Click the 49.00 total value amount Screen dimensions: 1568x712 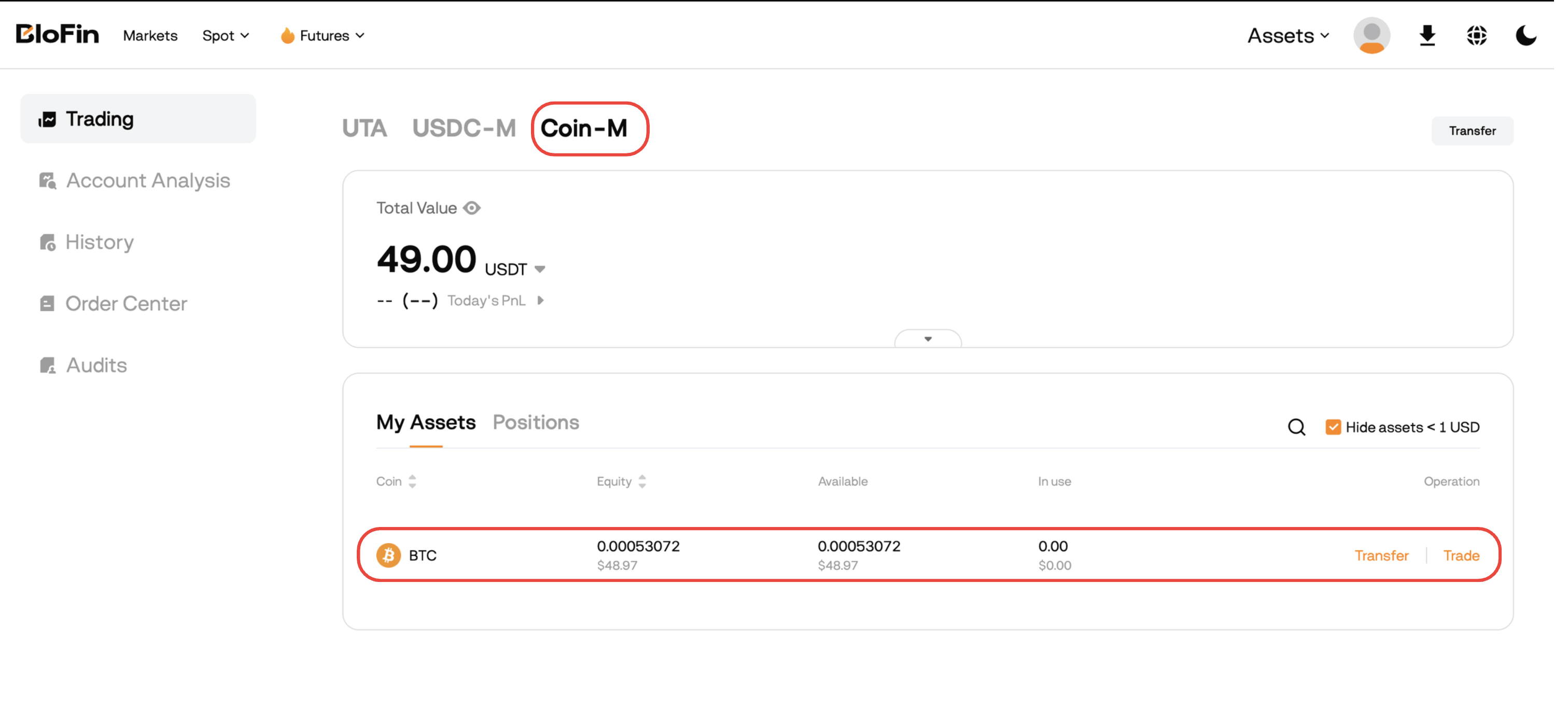point(426,259)
